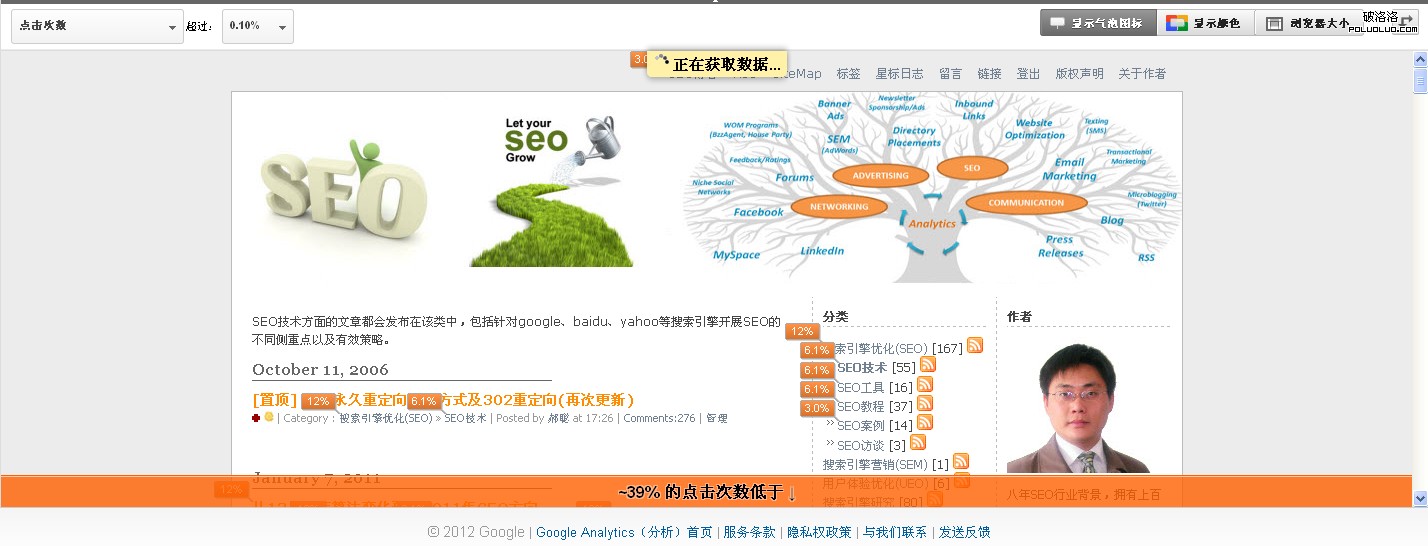Go to 关于作者 in the blog navigation
The image size is (1428, 546).
1142,74
